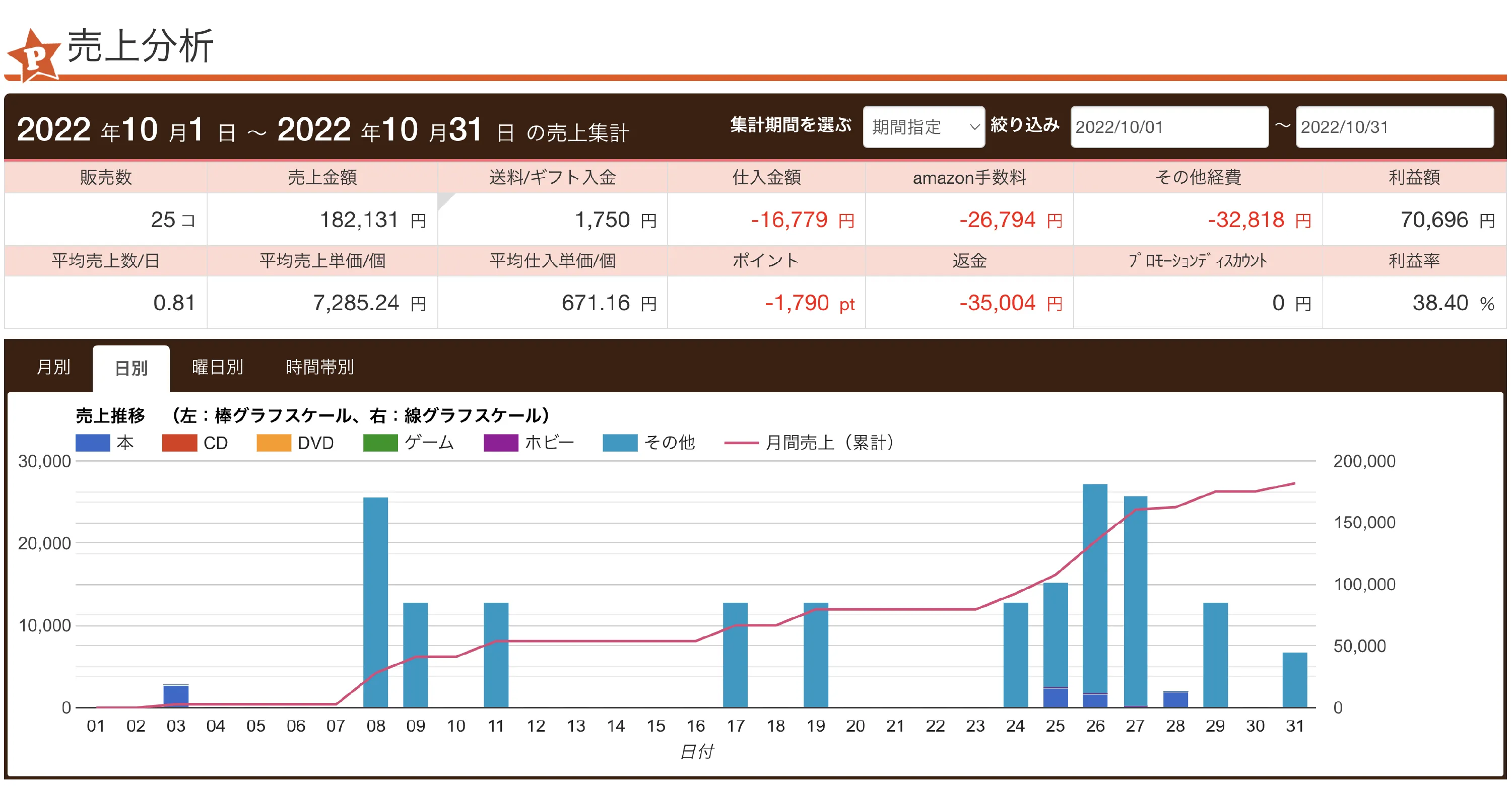Screen dimensions: 1512x786
Task: Click the sales bar for day 08
Action: point(376,602)
